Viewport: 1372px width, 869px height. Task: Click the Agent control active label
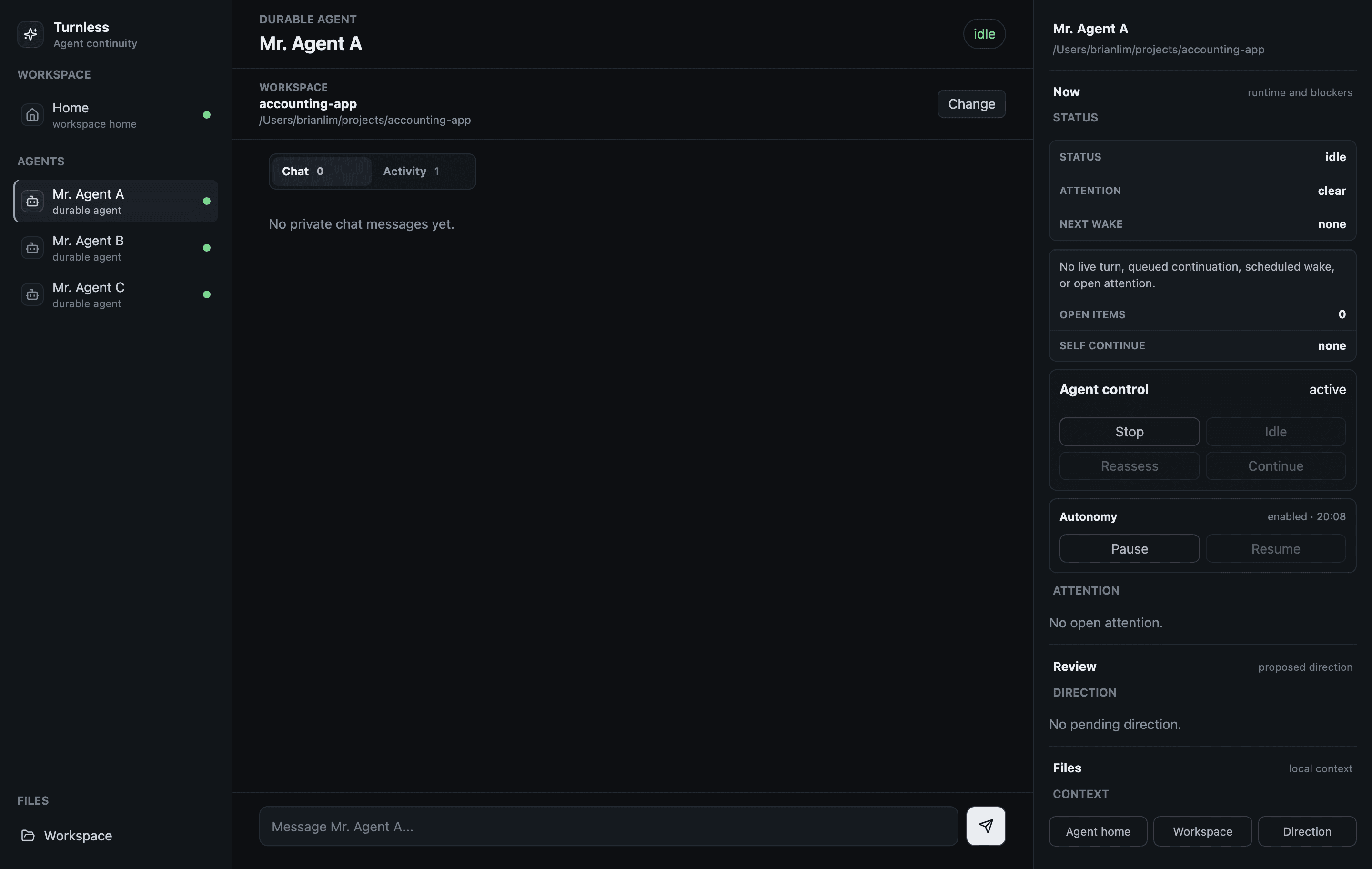(1327, 389)
